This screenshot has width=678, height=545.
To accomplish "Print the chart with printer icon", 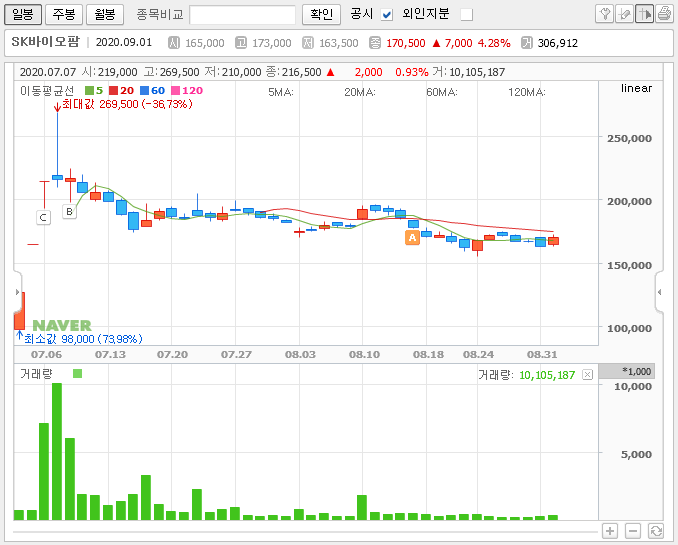I will point(664,14).
